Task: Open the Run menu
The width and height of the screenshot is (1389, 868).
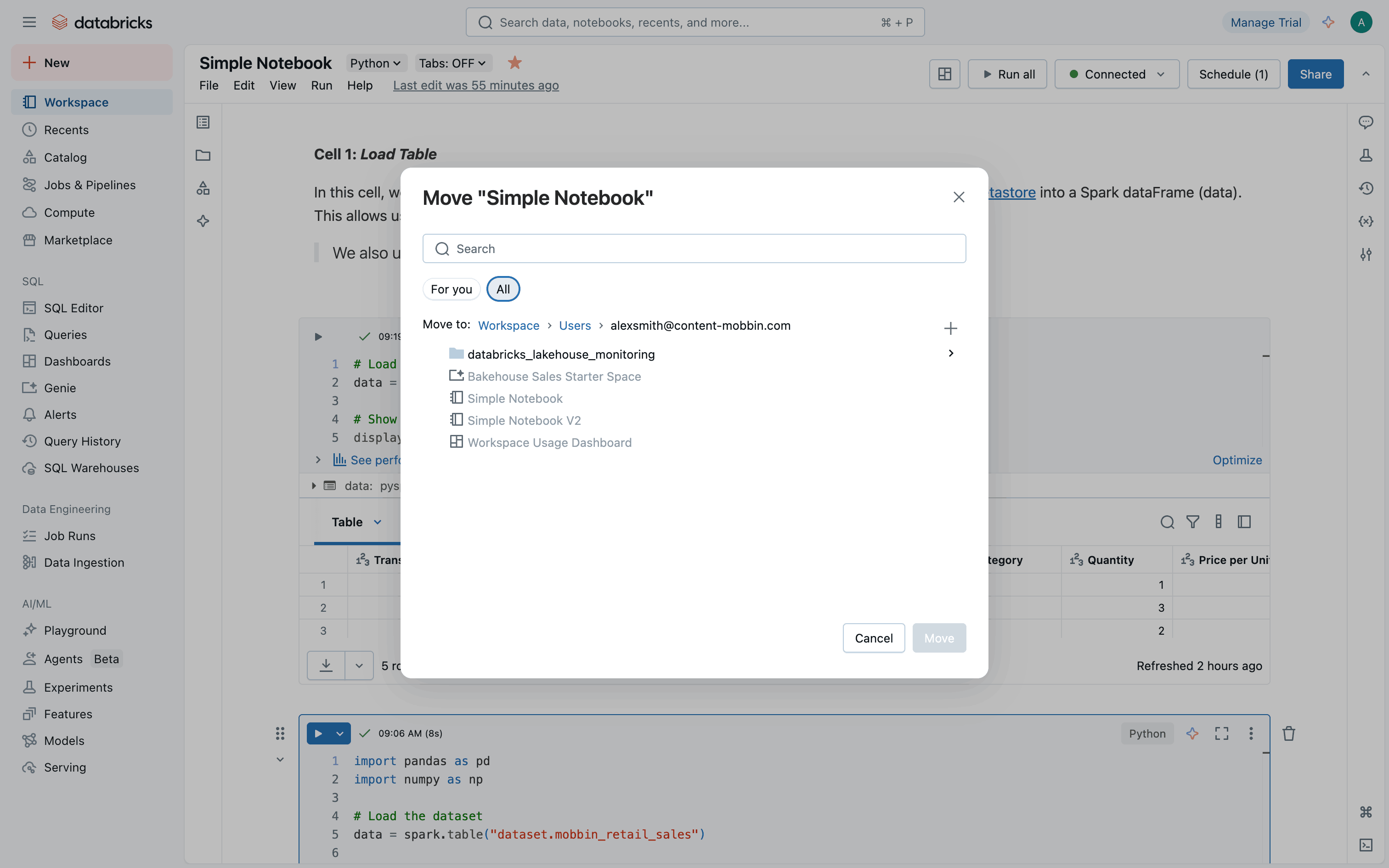Action: tap(322, 85)
